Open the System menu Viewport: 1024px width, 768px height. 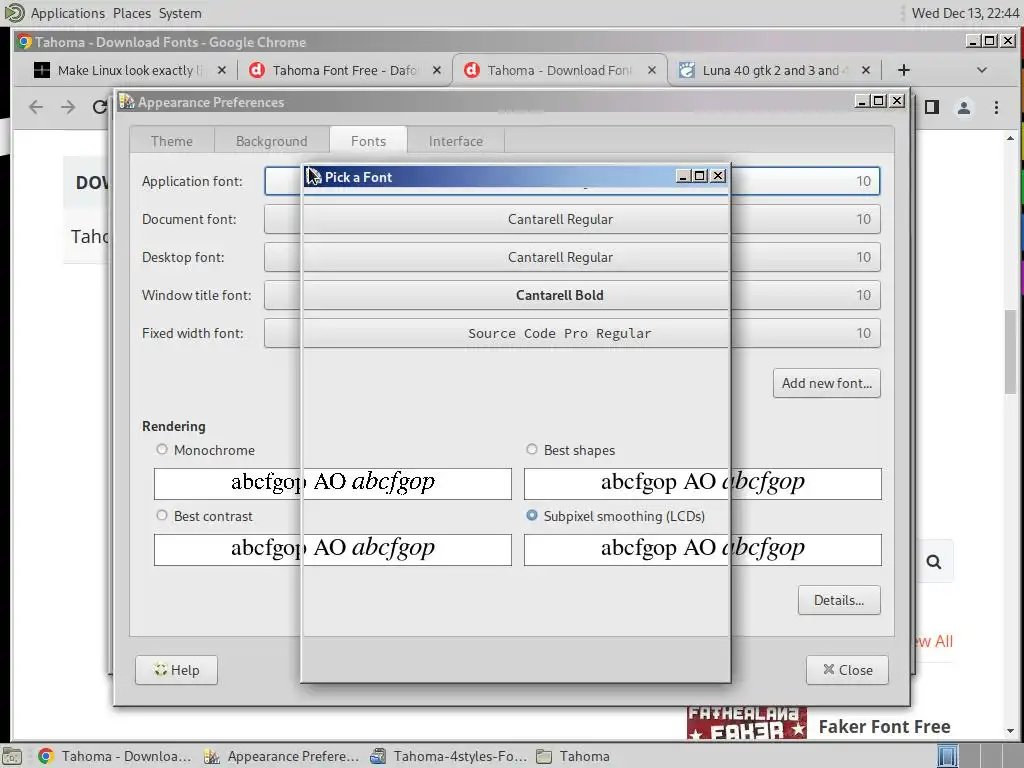[x=180, y=13]
